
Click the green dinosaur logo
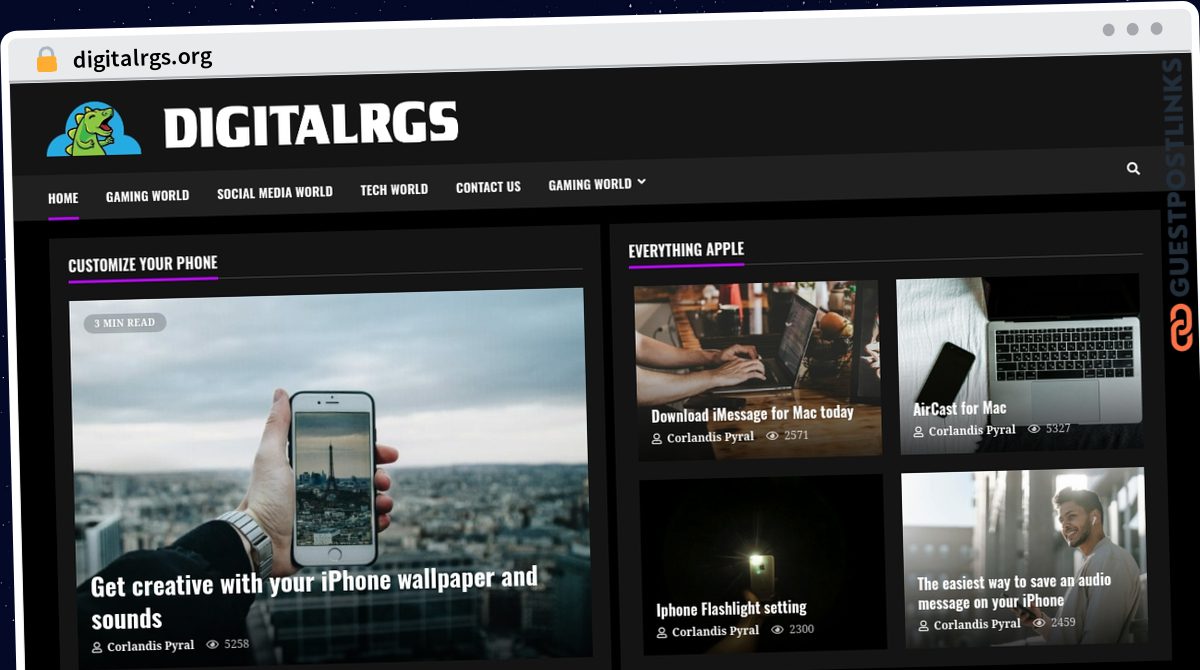pyautogui.click(x=94, y=129)
